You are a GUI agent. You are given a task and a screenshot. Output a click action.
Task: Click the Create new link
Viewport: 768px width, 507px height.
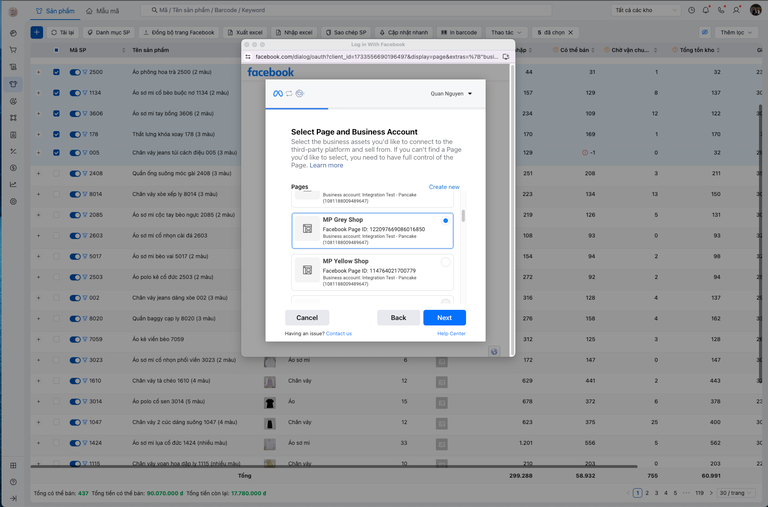tap(444, 187)
